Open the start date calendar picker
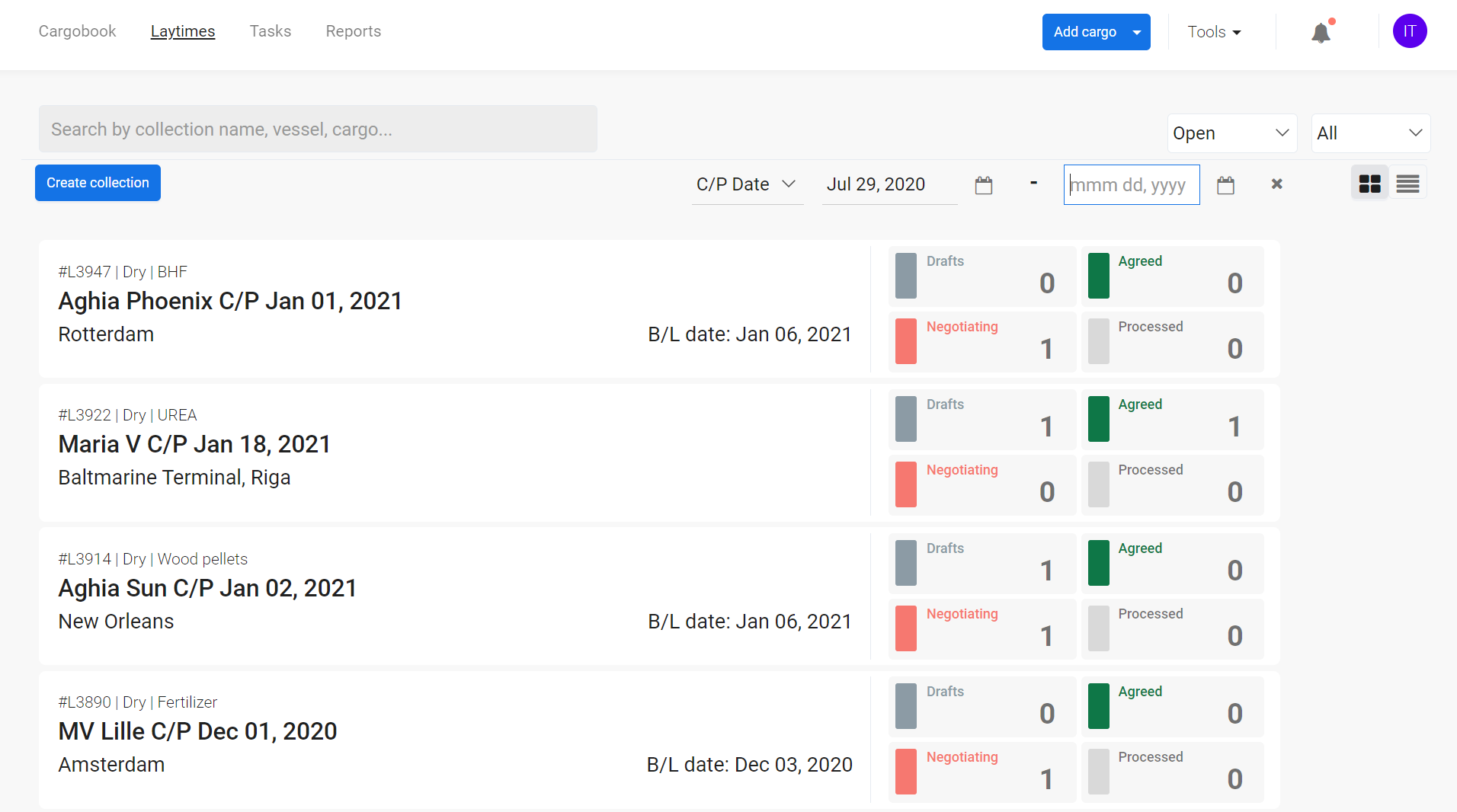Viewport: 1457px width, 812px height. (x=984, y=185)
